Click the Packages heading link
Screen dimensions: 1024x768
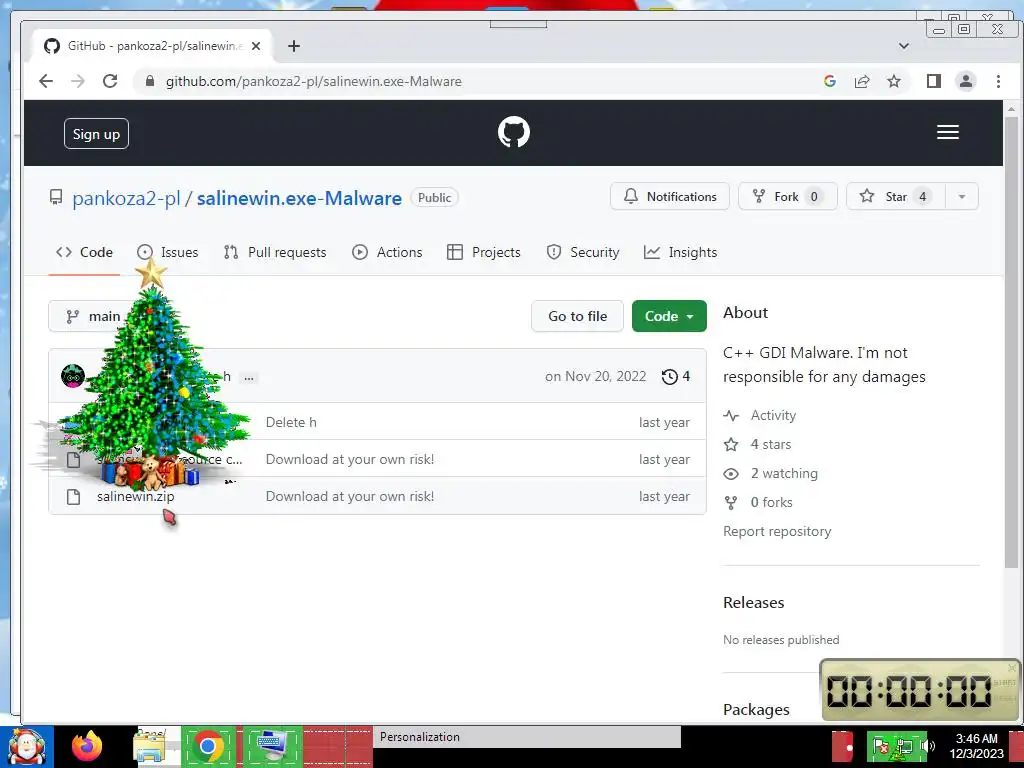point(756,710)
